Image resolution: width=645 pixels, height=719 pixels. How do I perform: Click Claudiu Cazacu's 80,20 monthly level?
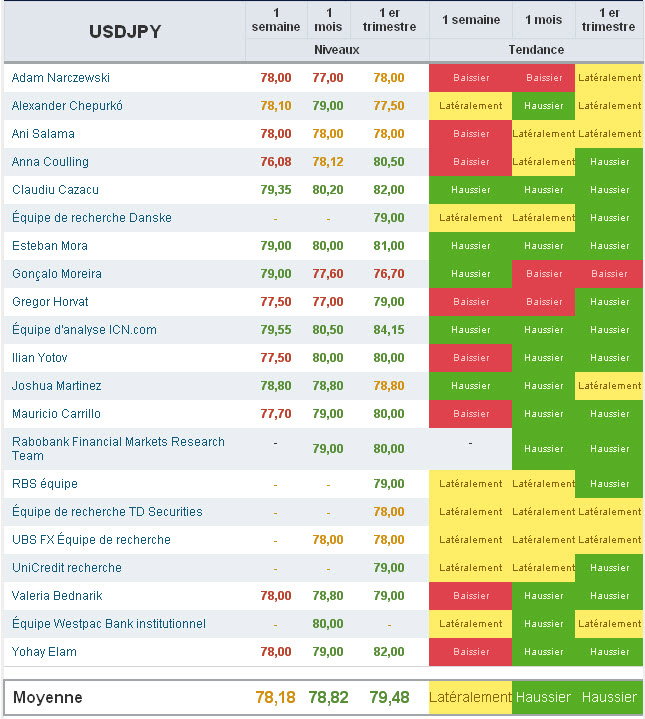pyautogui.click(x=328, y=189)
